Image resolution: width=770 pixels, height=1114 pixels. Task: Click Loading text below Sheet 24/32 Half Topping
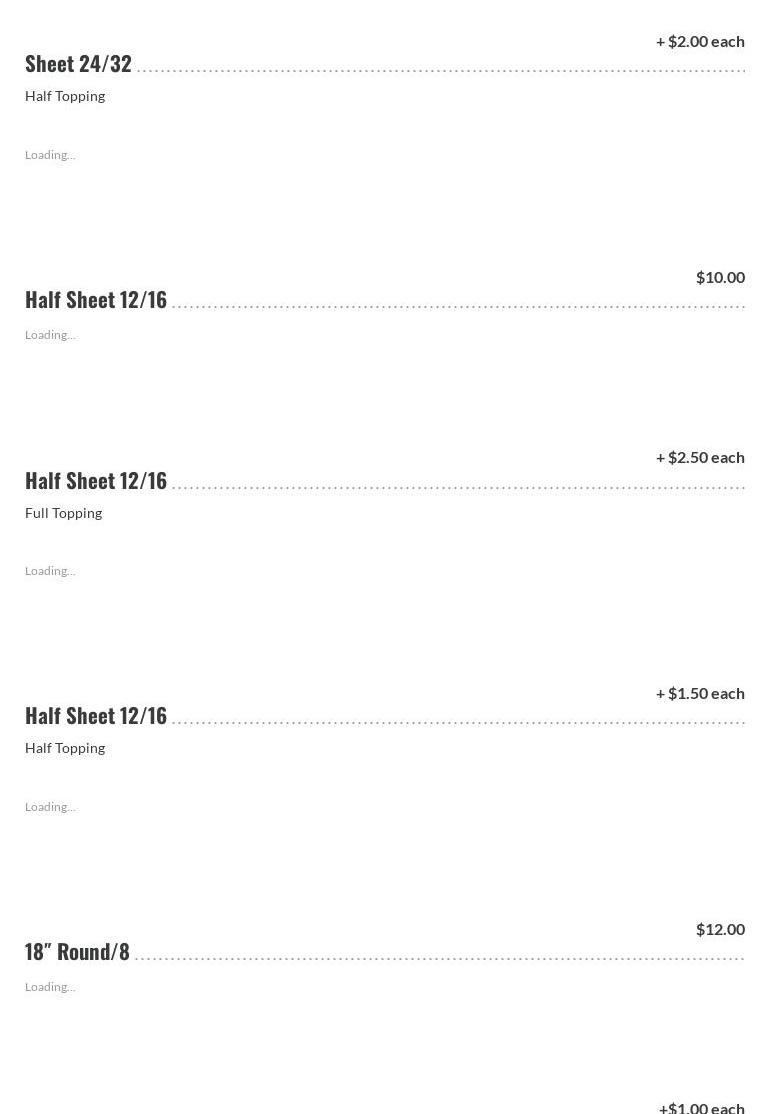(x=50, y=155)
